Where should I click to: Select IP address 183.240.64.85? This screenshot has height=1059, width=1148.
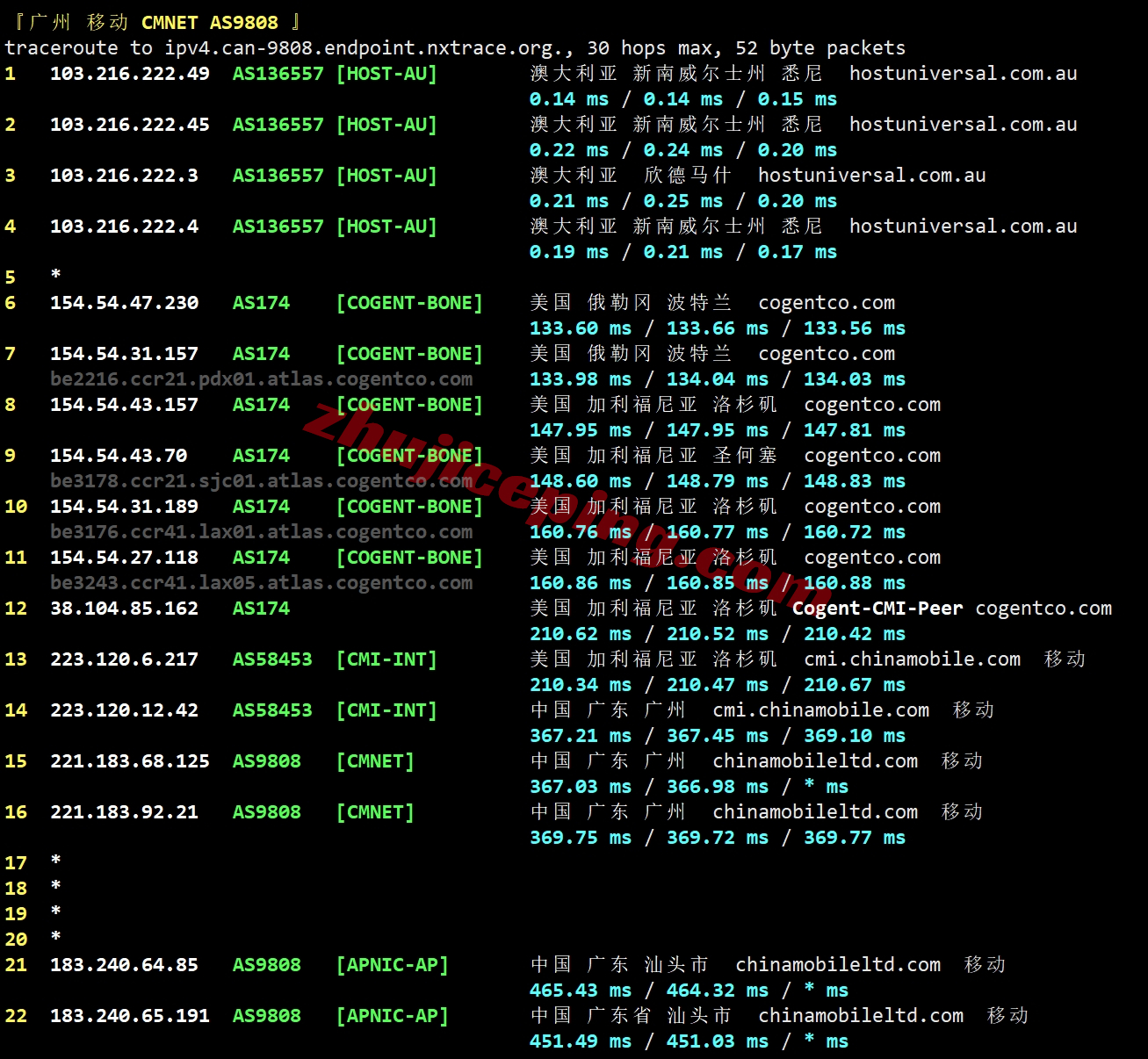click(124, 965)
